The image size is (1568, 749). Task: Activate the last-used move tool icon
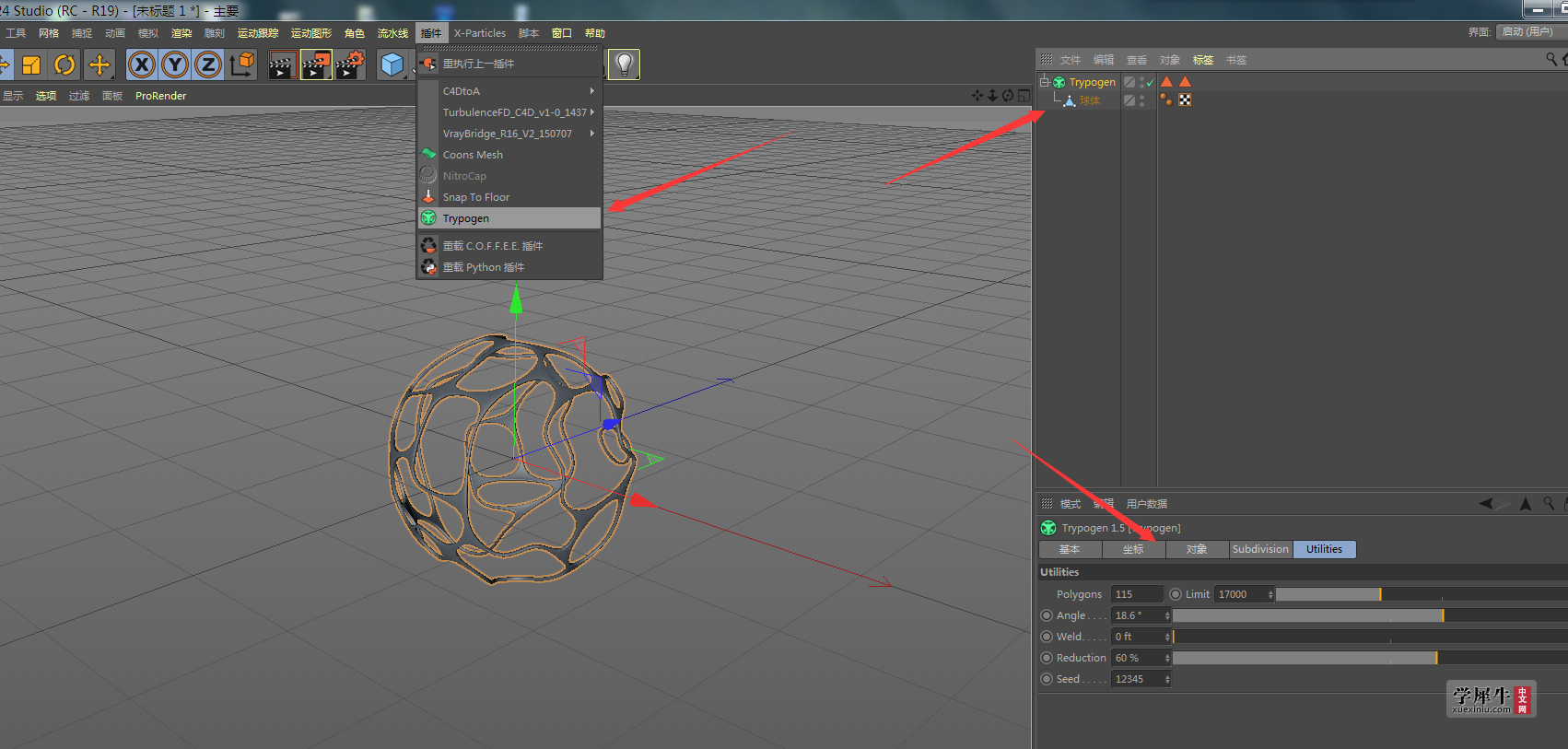click(x=99, y=64)
